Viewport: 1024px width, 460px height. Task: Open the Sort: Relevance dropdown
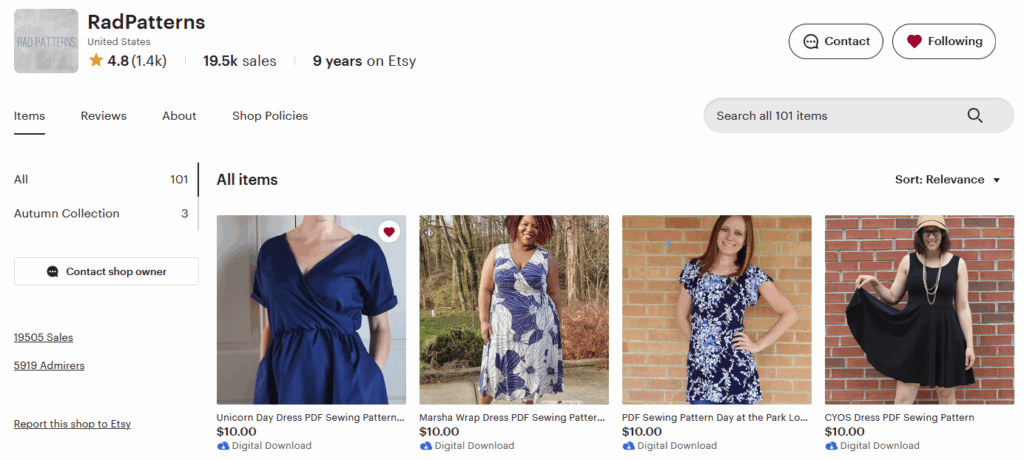pyautogui.click(x=947, y=180)
